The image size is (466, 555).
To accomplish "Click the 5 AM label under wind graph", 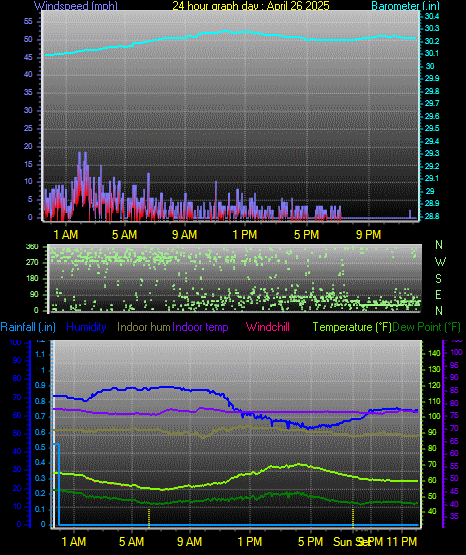I will click(124, 235).
